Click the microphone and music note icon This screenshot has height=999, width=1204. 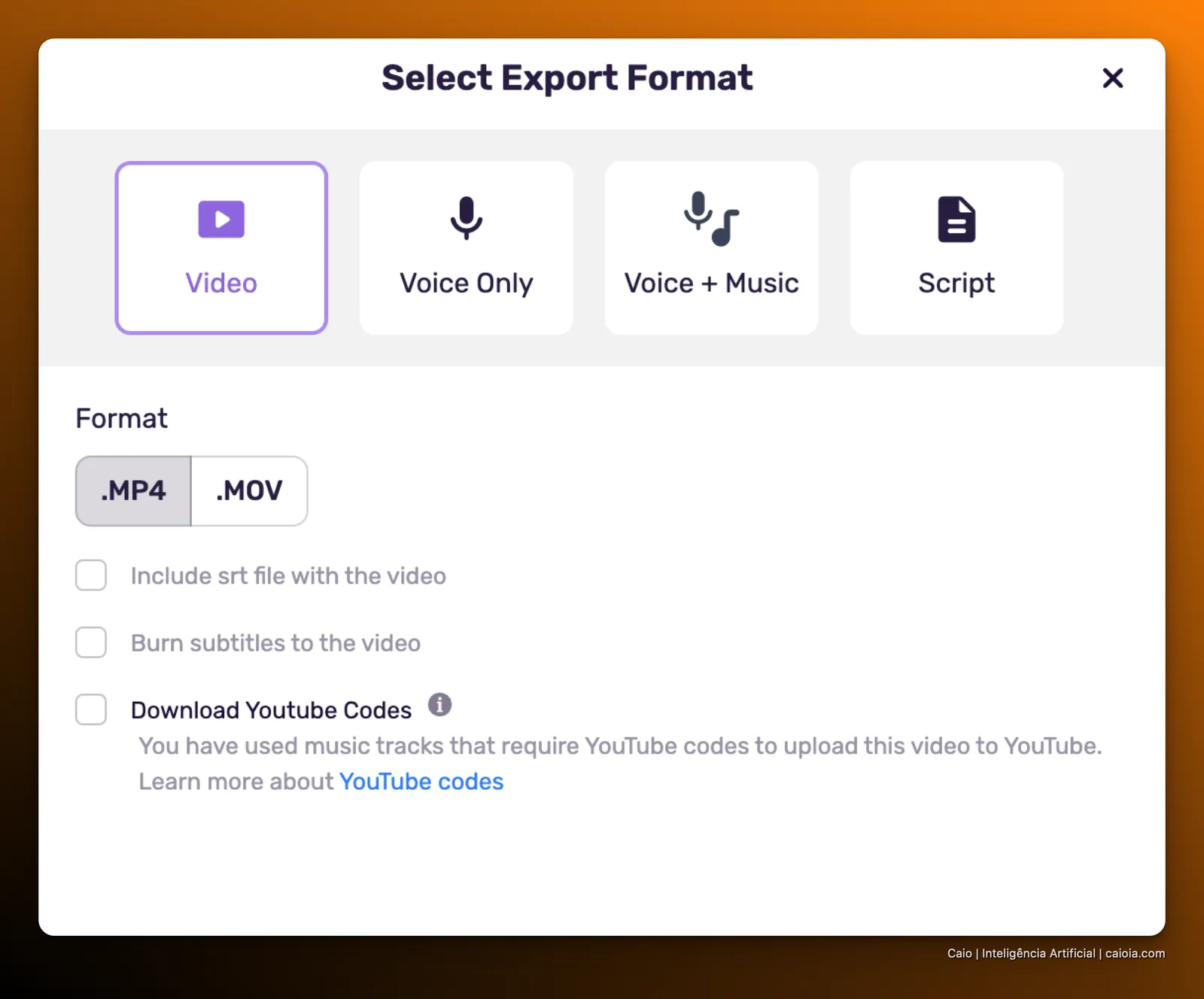tap(712, 219)
